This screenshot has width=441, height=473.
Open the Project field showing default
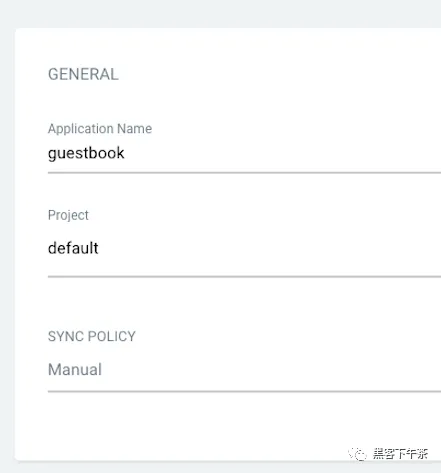244,248
